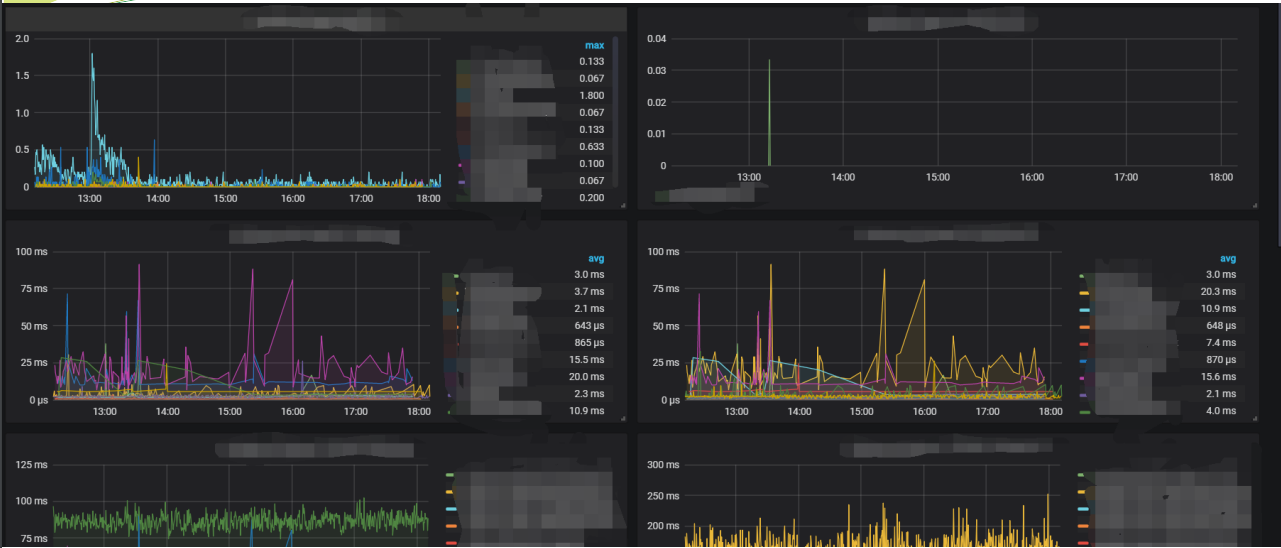This screenshot has width=1281, height=548.
Task: Click the 300 ms y-axis label
Action: pyautogui.click(x=663, y=465)
